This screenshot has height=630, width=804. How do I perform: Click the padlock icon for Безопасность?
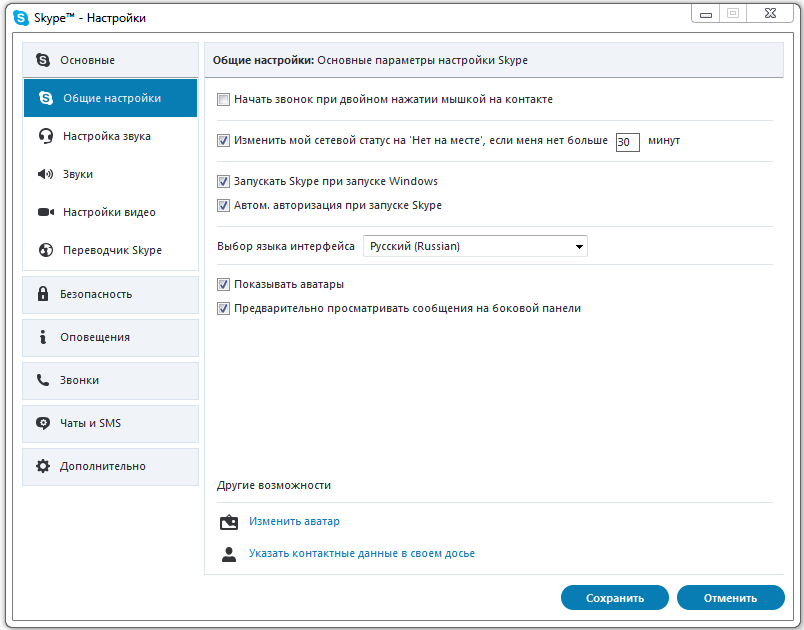tap(43, 294)
